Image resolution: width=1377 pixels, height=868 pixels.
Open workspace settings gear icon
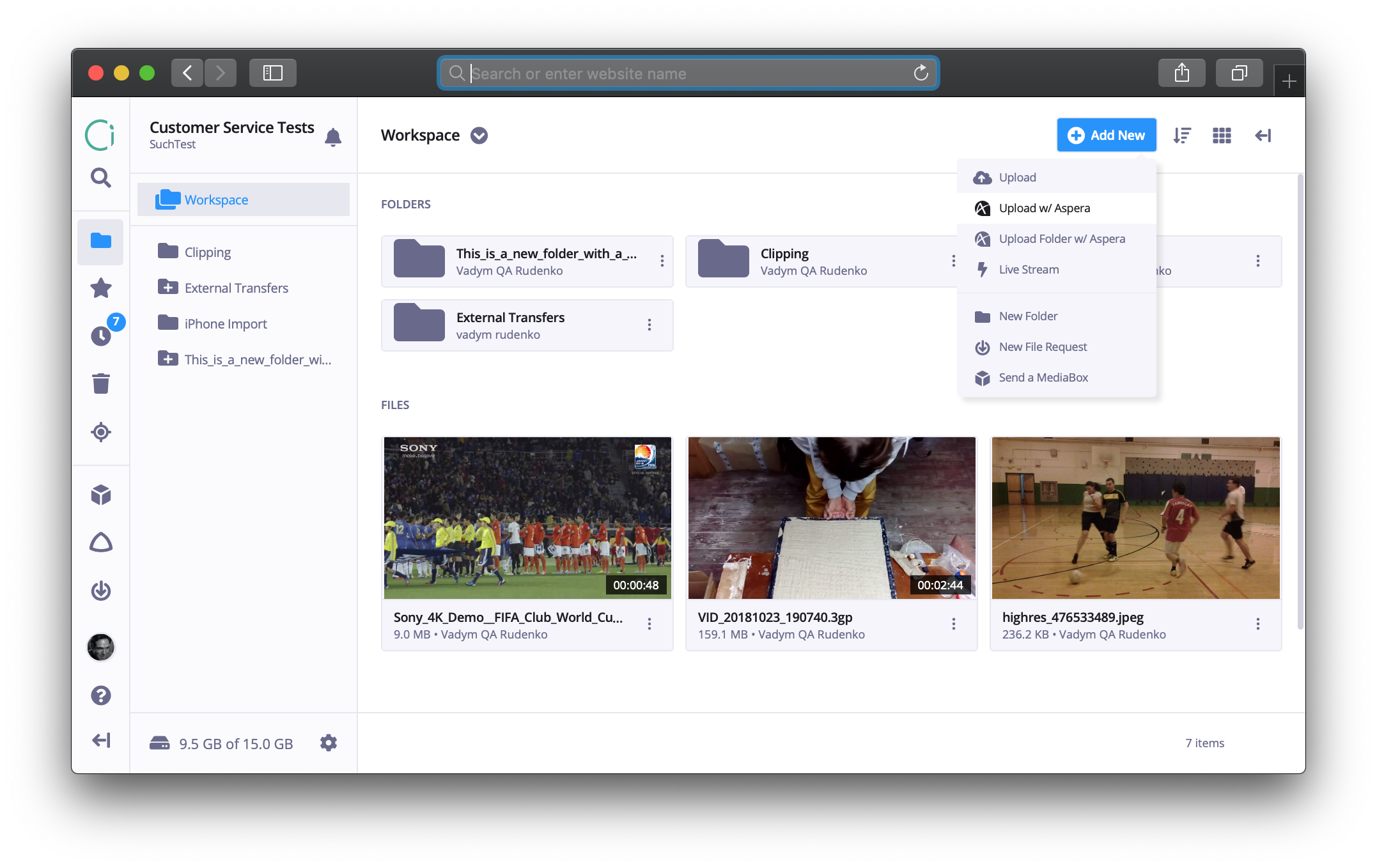tap(329, 743)
